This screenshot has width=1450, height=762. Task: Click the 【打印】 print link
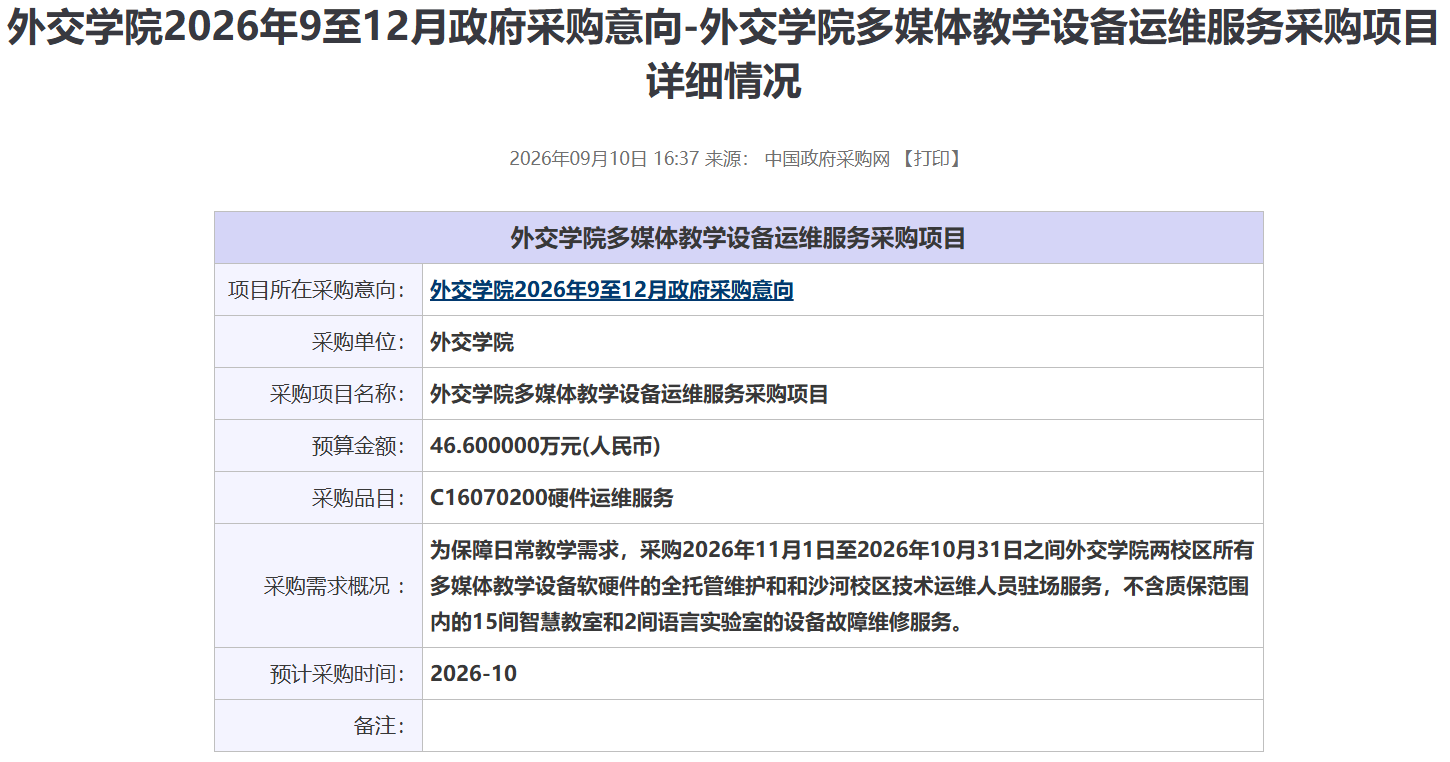coord(931,158)
